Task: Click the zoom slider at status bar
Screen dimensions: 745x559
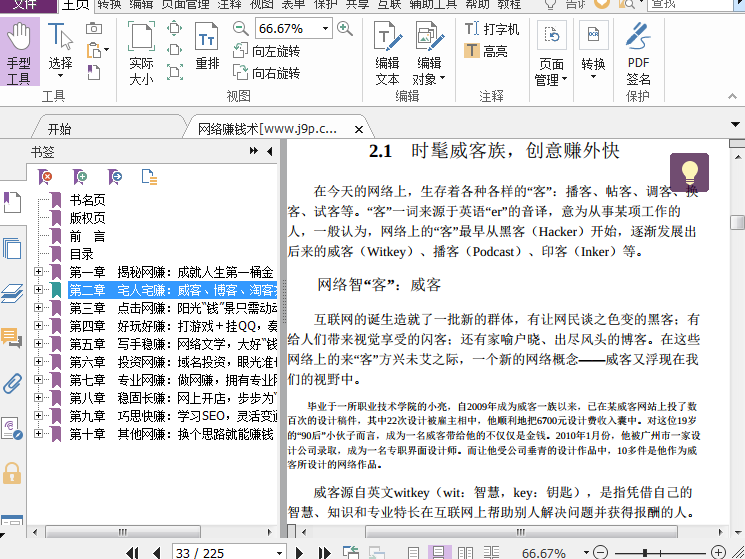Action: point(645,553)
